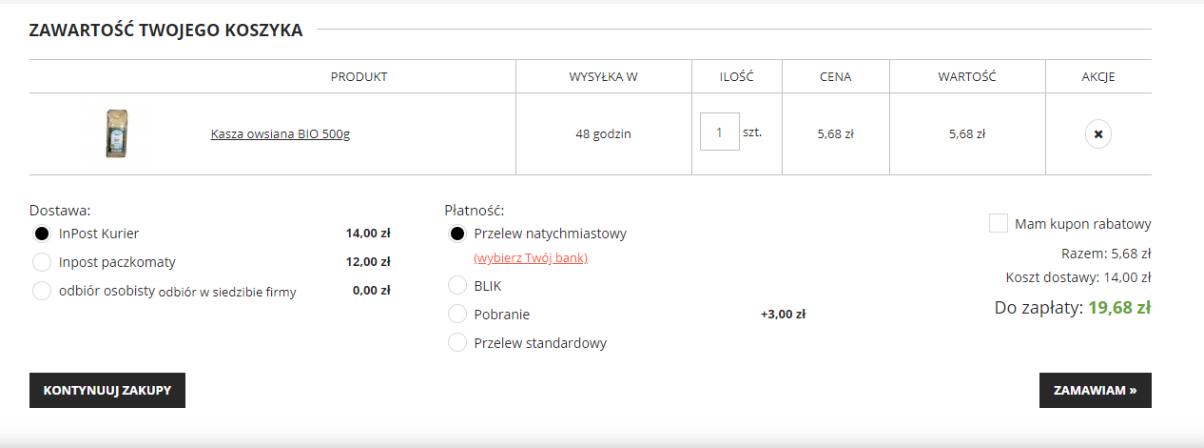Remove Kasza owsiana from the cart
Image resolution: width=1204 pixels, height=448 pixels.
point(1098,133)
